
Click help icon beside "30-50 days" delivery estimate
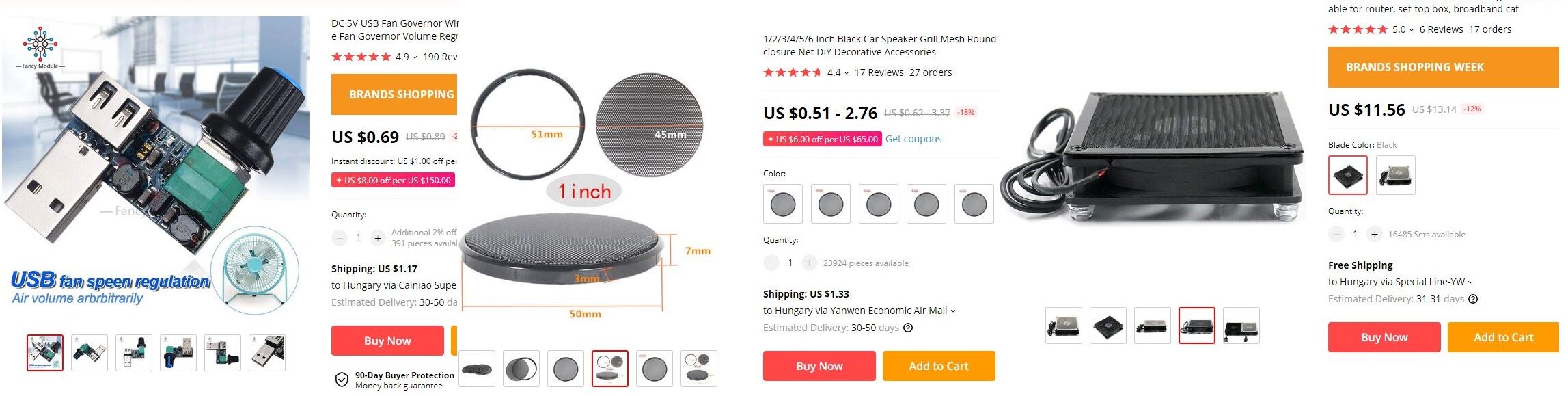(908, 328)
